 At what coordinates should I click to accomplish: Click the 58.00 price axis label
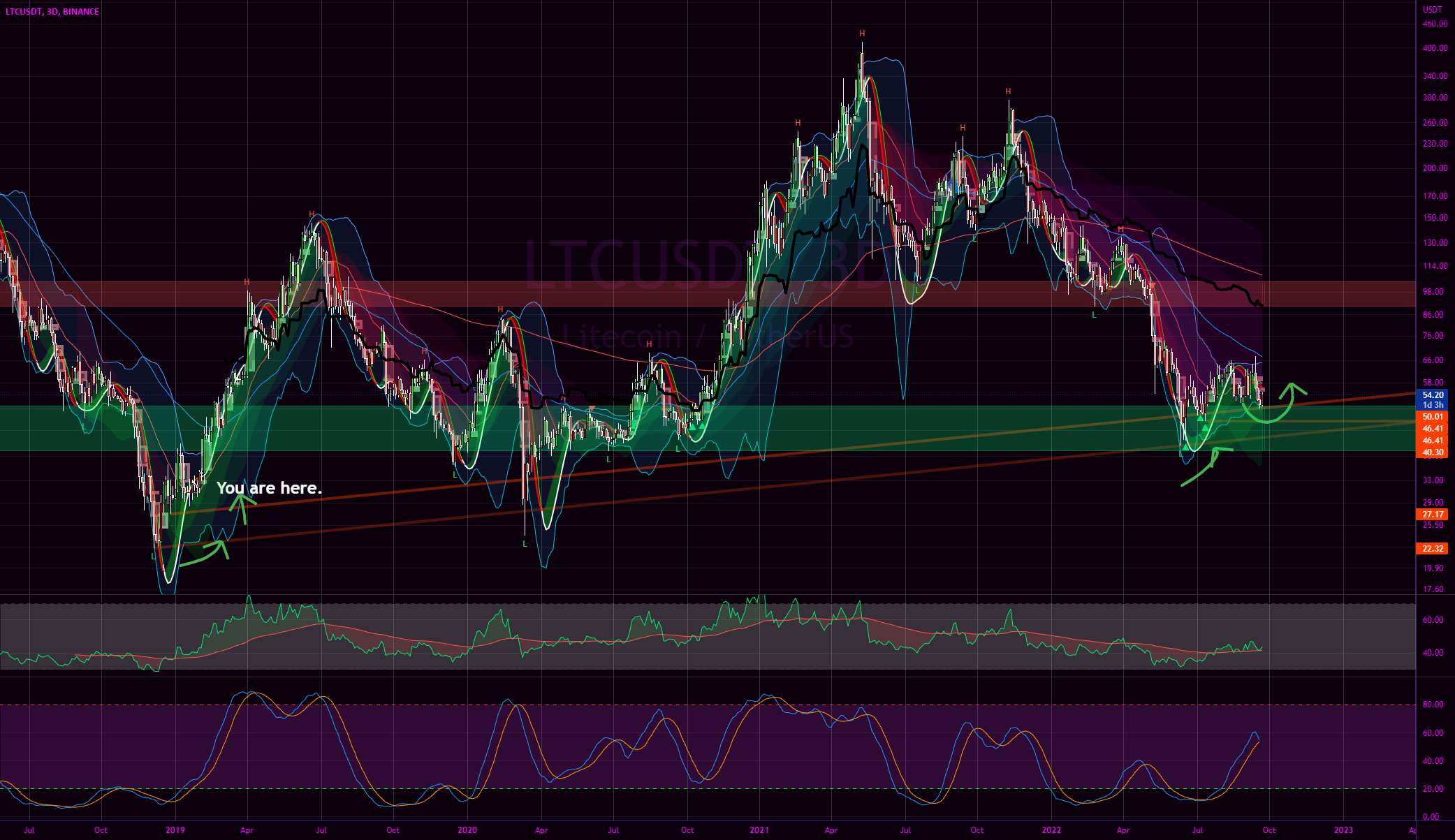1433,383
